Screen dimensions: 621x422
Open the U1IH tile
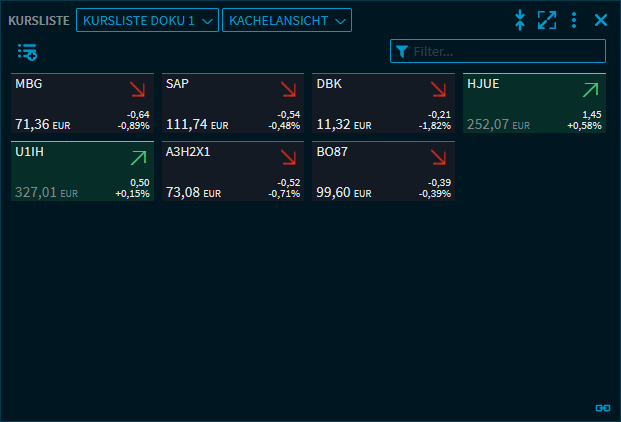(x=82, y=171)
